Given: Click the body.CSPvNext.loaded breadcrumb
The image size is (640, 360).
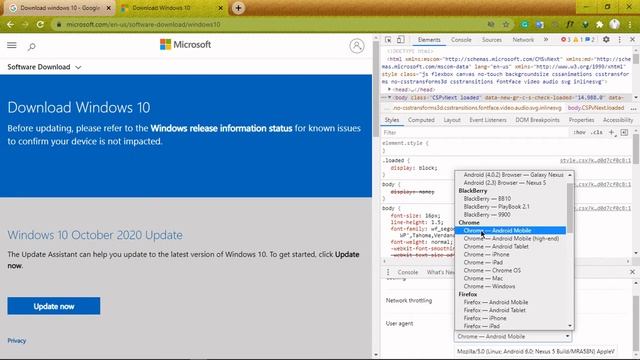Looking at the screenshot, I should pos(596,108).
